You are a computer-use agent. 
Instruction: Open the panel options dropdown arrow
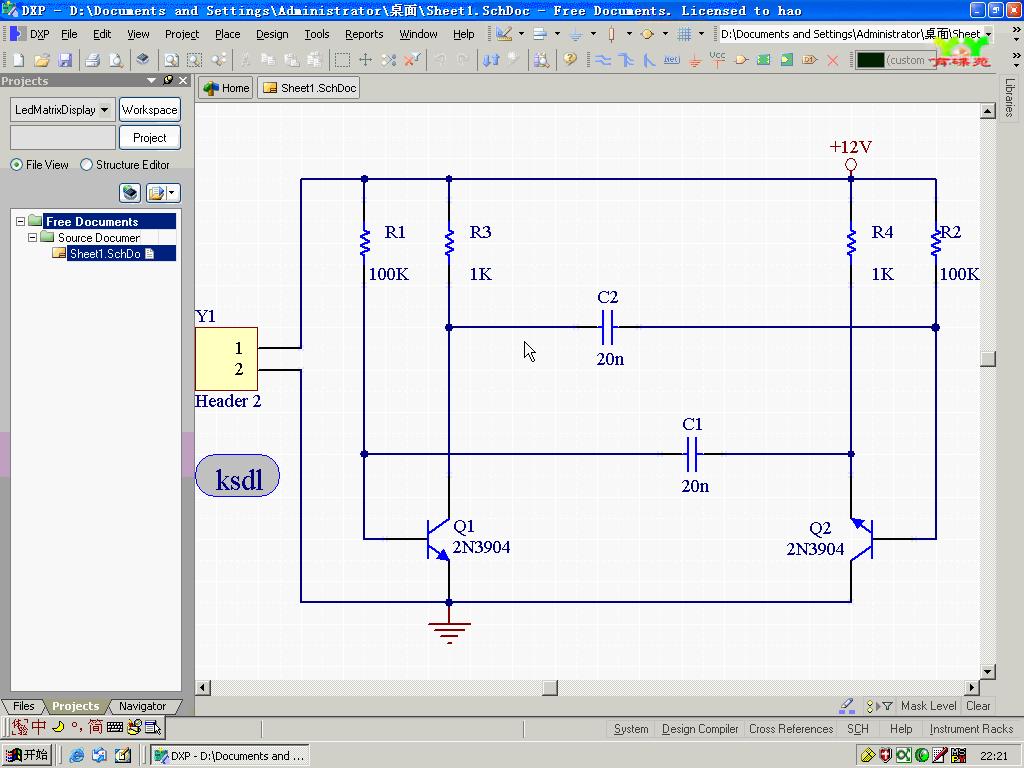point(172,193)
